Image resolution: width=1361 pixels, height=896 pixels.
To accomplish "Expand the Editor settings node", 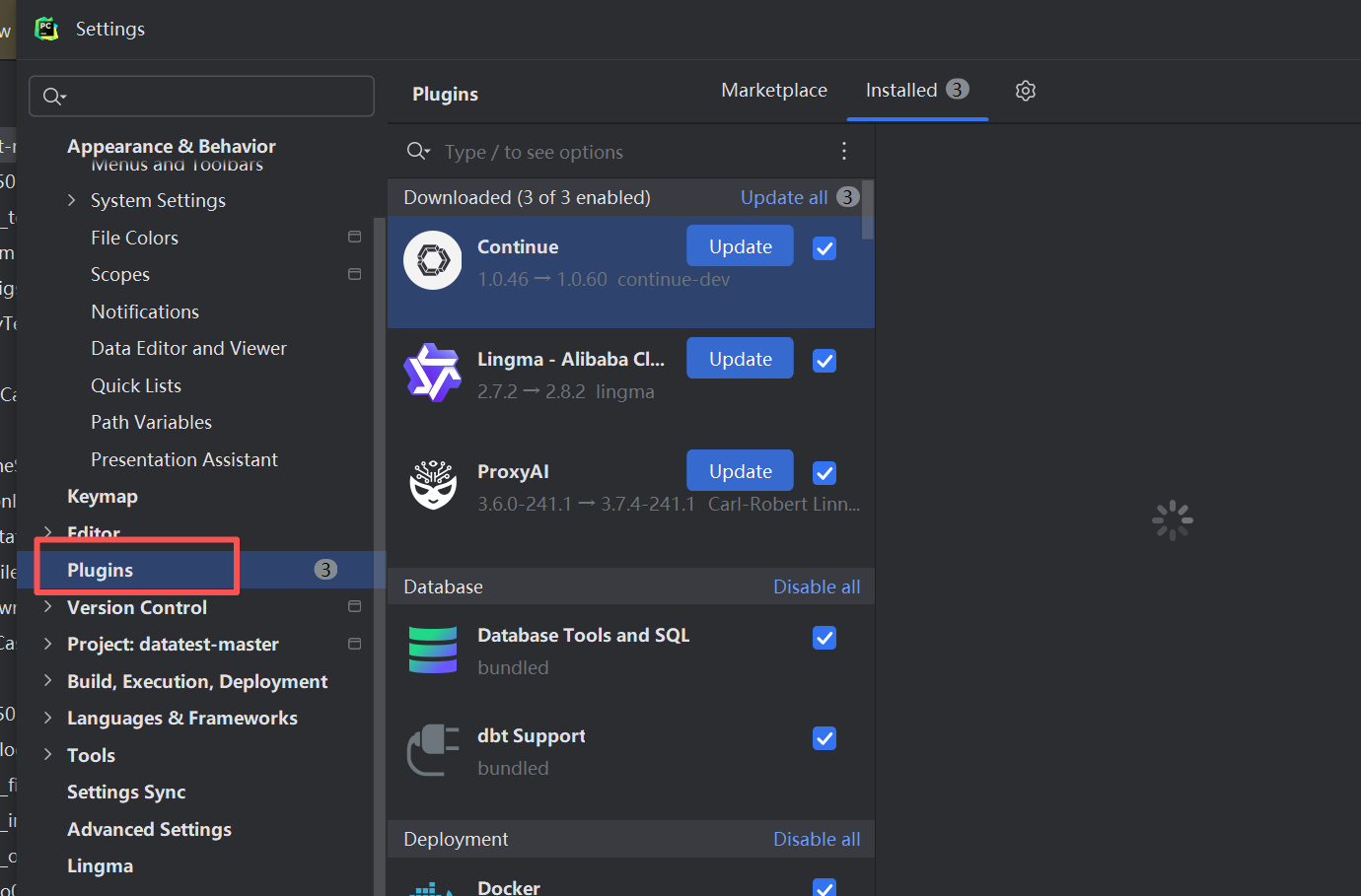I will pos(47,533).
